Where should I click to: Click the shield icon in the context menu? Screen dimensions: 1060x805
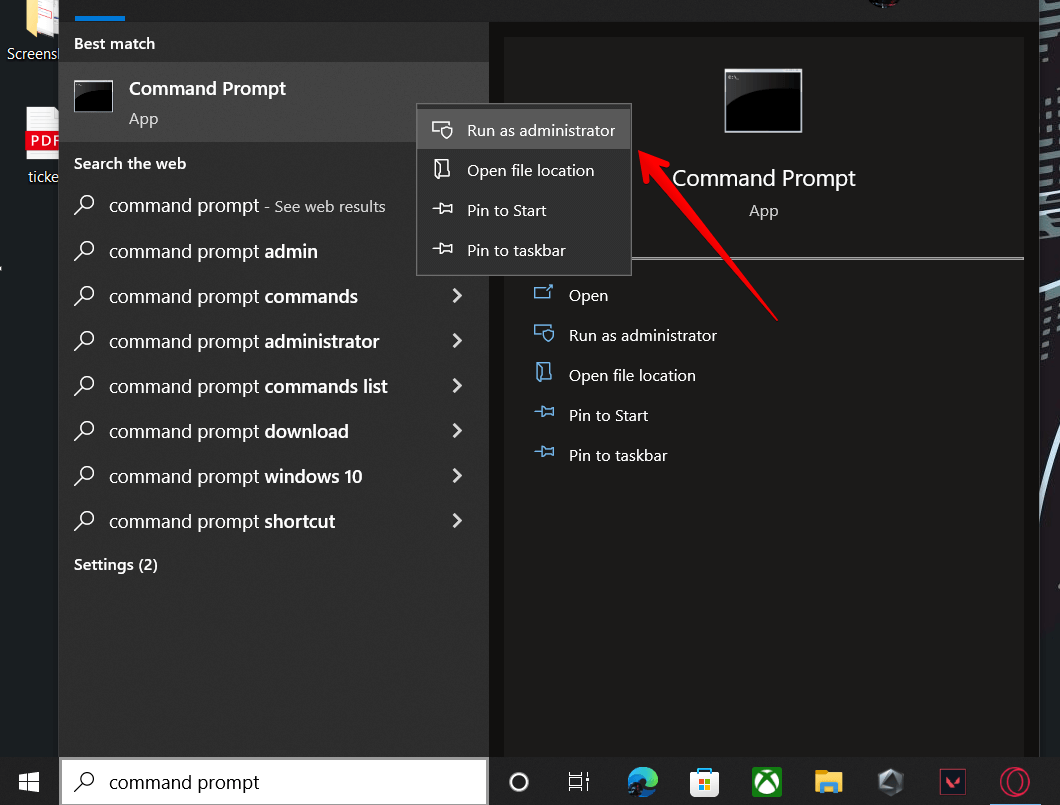(x=442, y=130)
